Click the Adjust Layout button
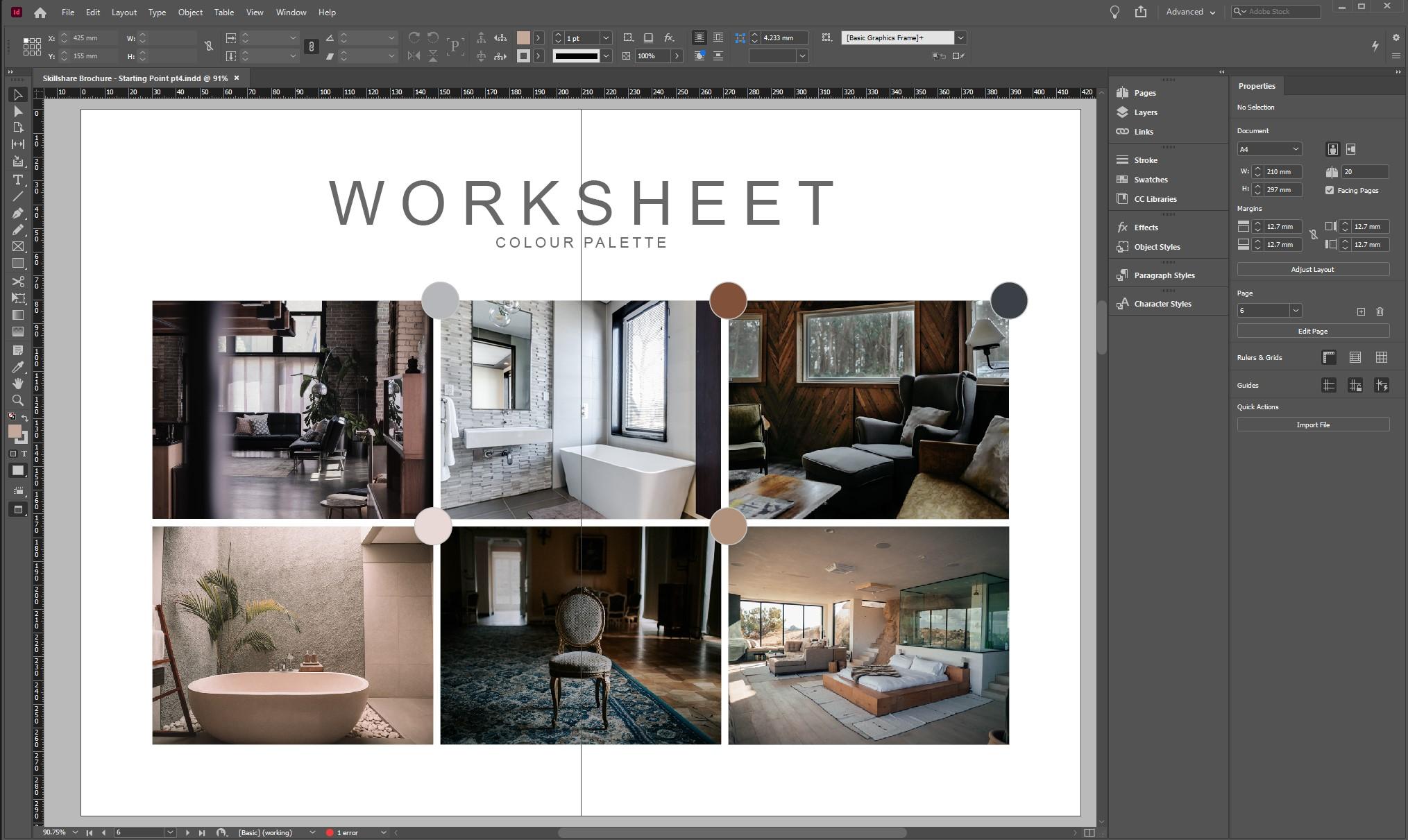Viewport: 1408px width, 840px height. click(x=1313, y=269)
